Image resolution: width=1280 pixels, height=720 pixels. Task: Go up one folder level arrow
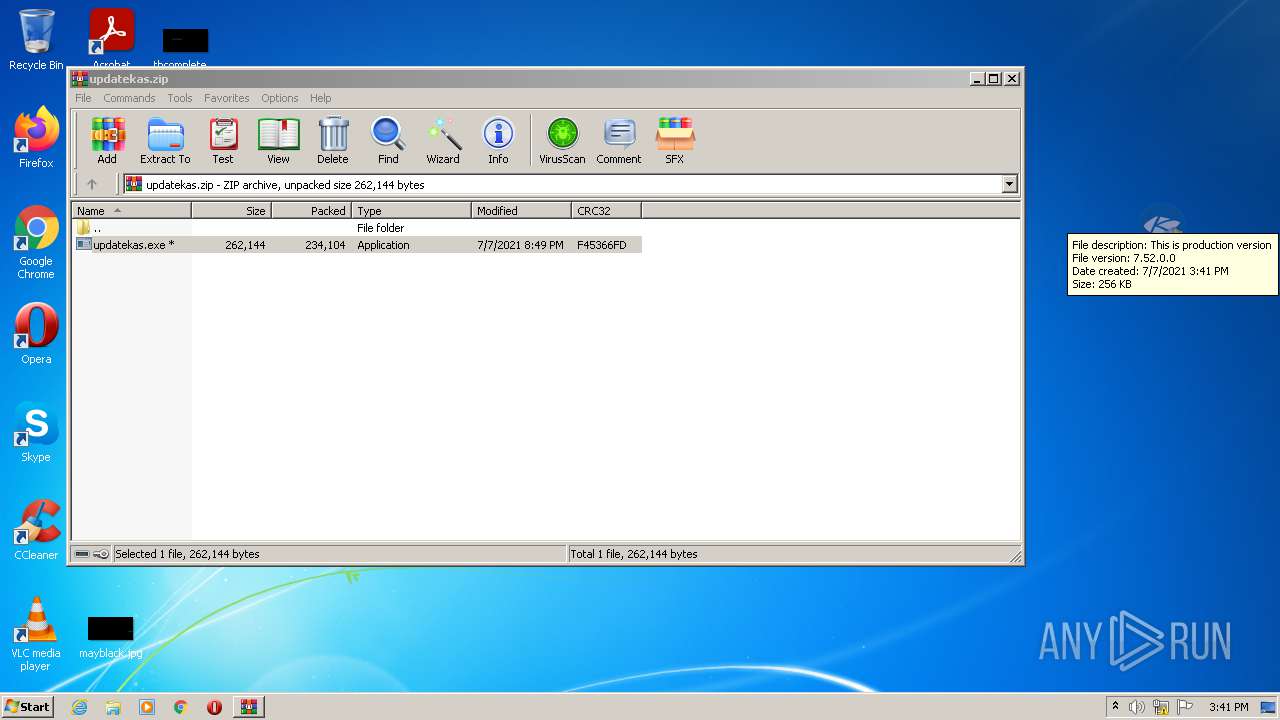tap(92, 184)
